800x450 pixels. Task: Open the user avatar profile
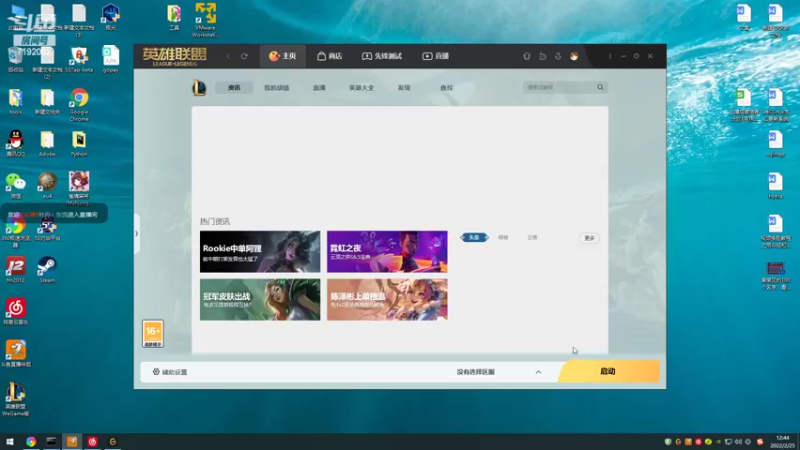tap(574, 56)
